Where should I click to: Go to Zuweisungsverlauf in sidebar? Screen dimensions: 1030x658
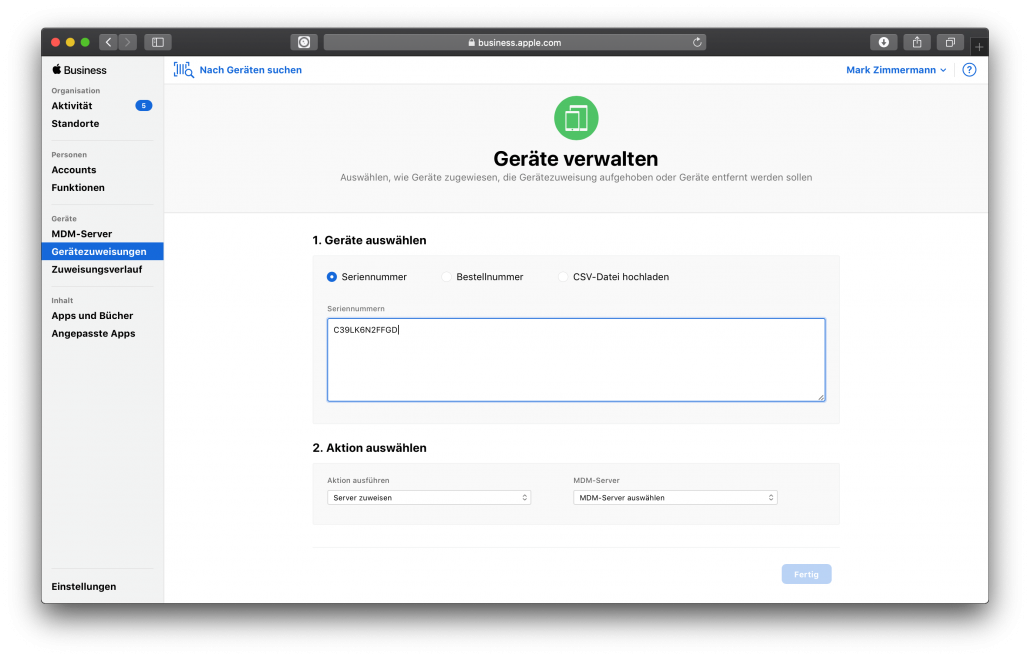[97, 270]
